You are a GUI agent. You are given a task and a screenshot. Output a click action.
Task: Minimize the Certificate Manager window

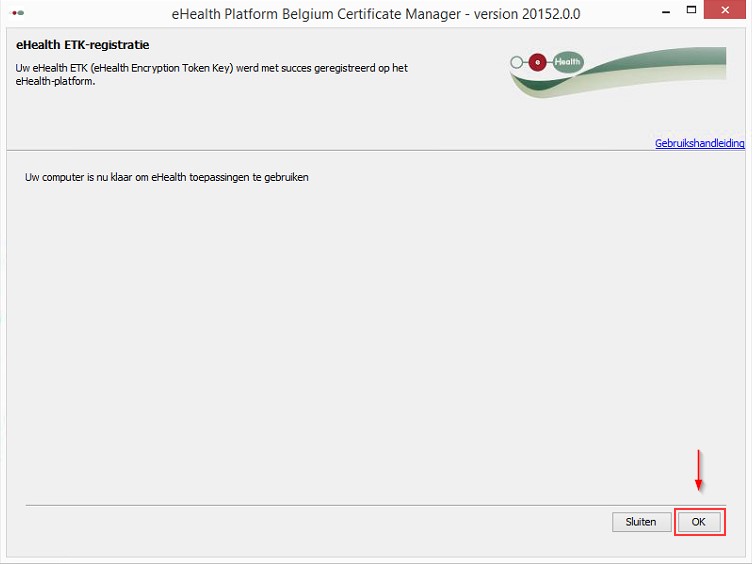(666, 12)
